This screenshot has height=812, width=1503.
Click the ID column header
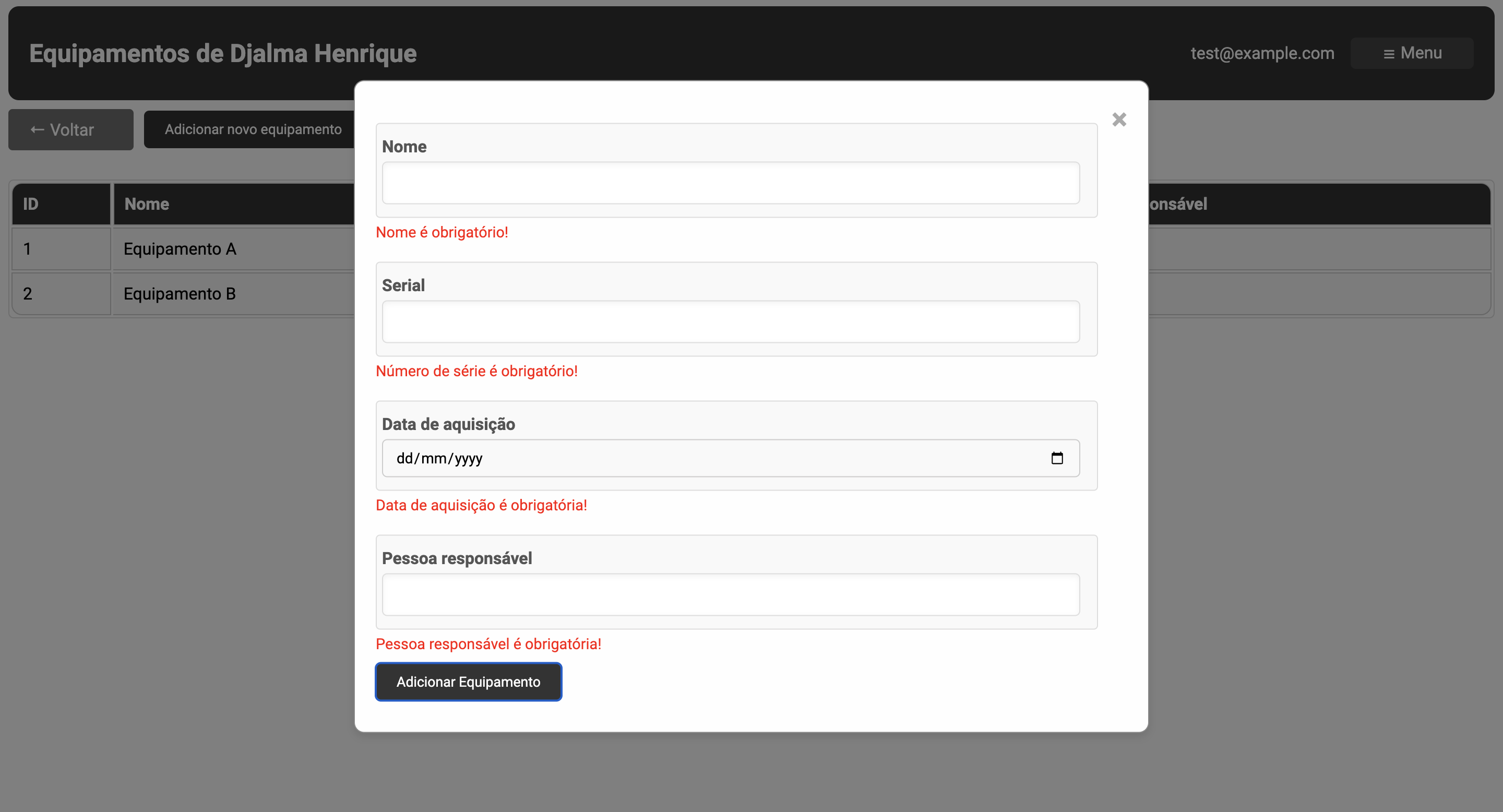tap(30, 204)
